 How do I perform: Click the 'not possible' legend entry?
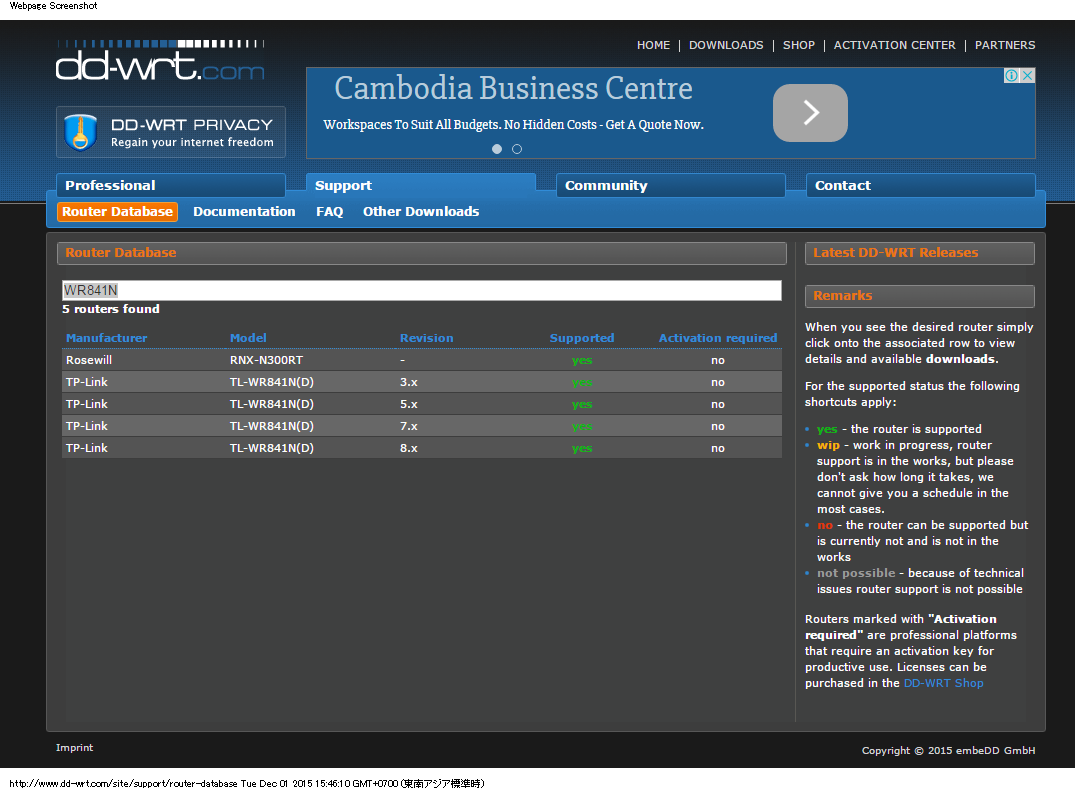pyautogui.click(x=856, y=573)
